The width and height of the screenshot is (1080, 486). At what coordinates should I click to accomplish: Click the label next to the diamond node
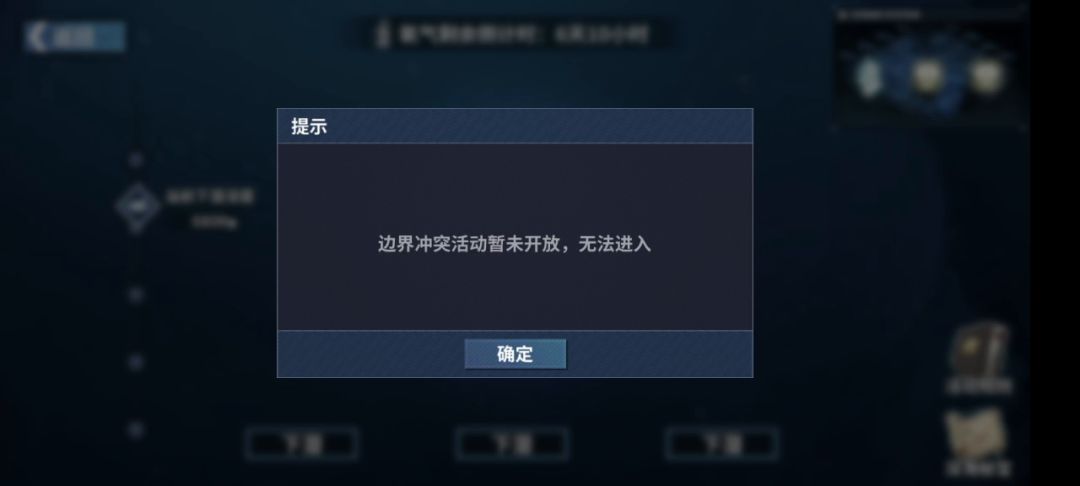[x=210, y=209]
